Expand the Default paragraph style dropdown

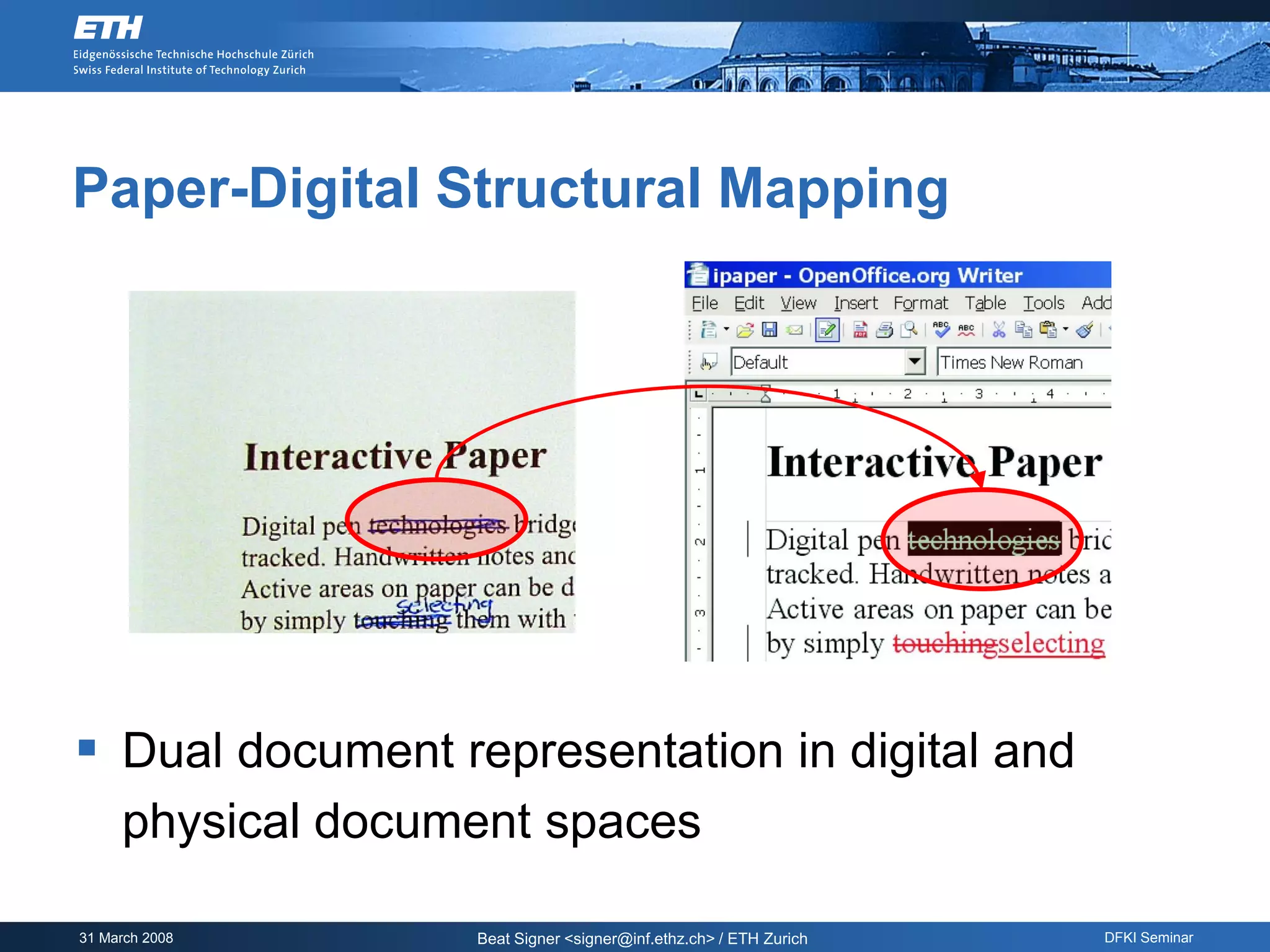[x=914, y=361]
